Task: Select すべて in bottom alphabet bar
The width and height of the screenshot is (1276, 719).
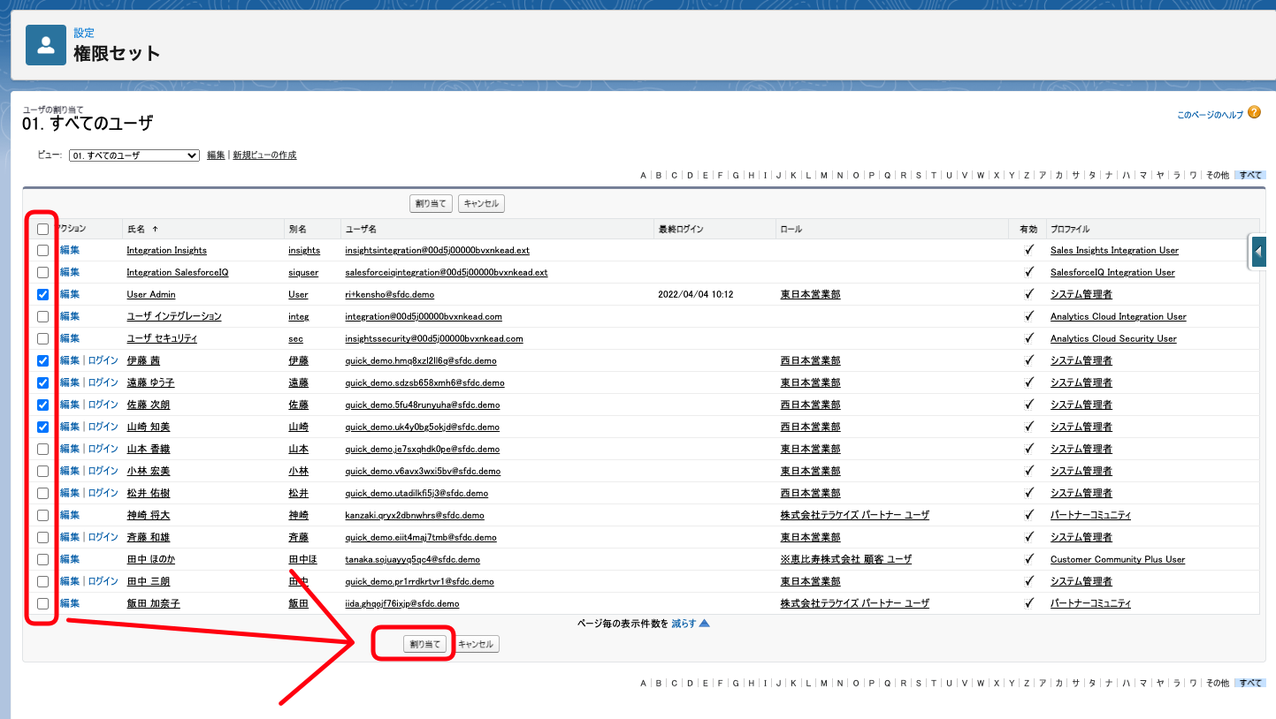Action: click(x=1250, y=683)
